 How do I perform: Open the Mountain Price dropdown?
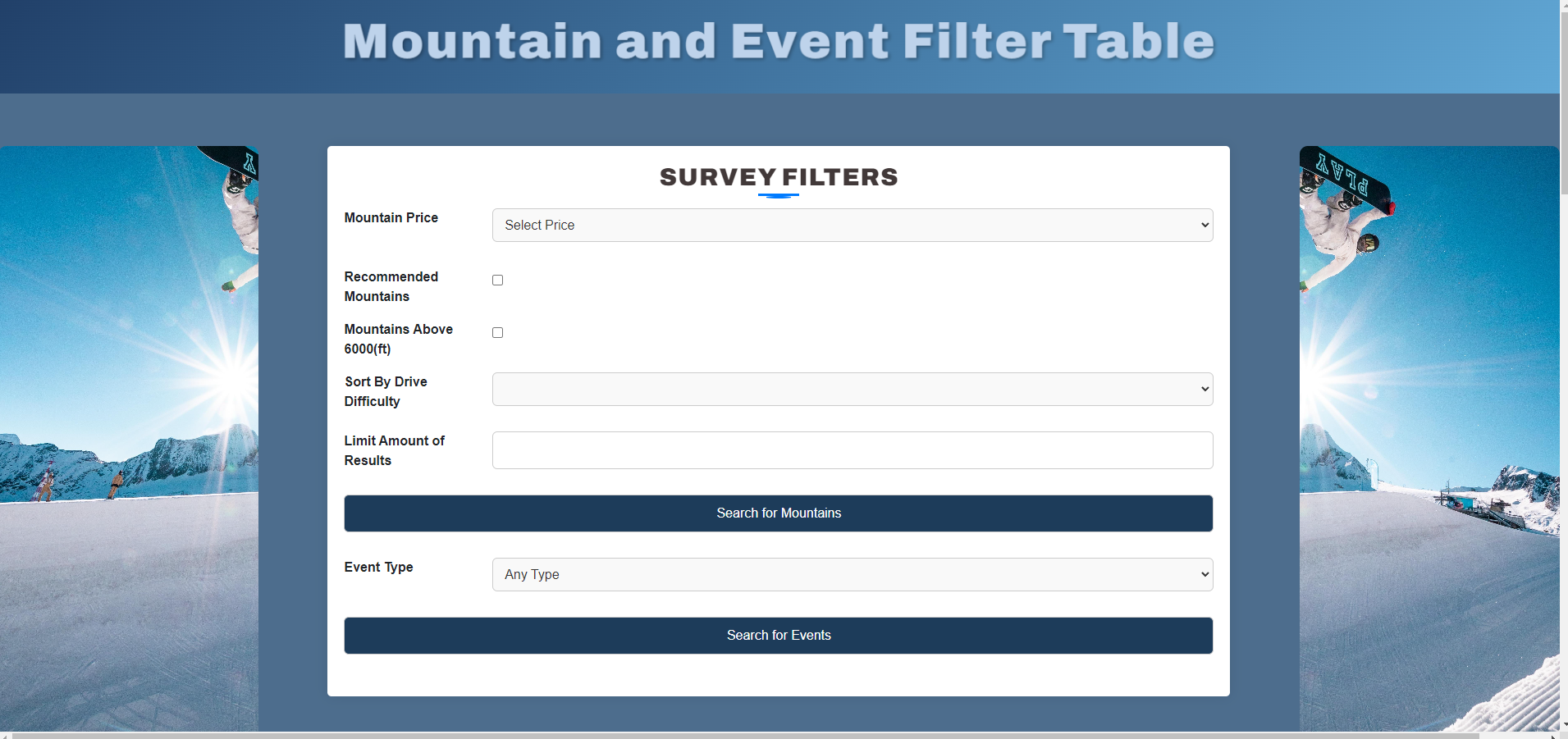pyautogui.click(x=852, y=224)
